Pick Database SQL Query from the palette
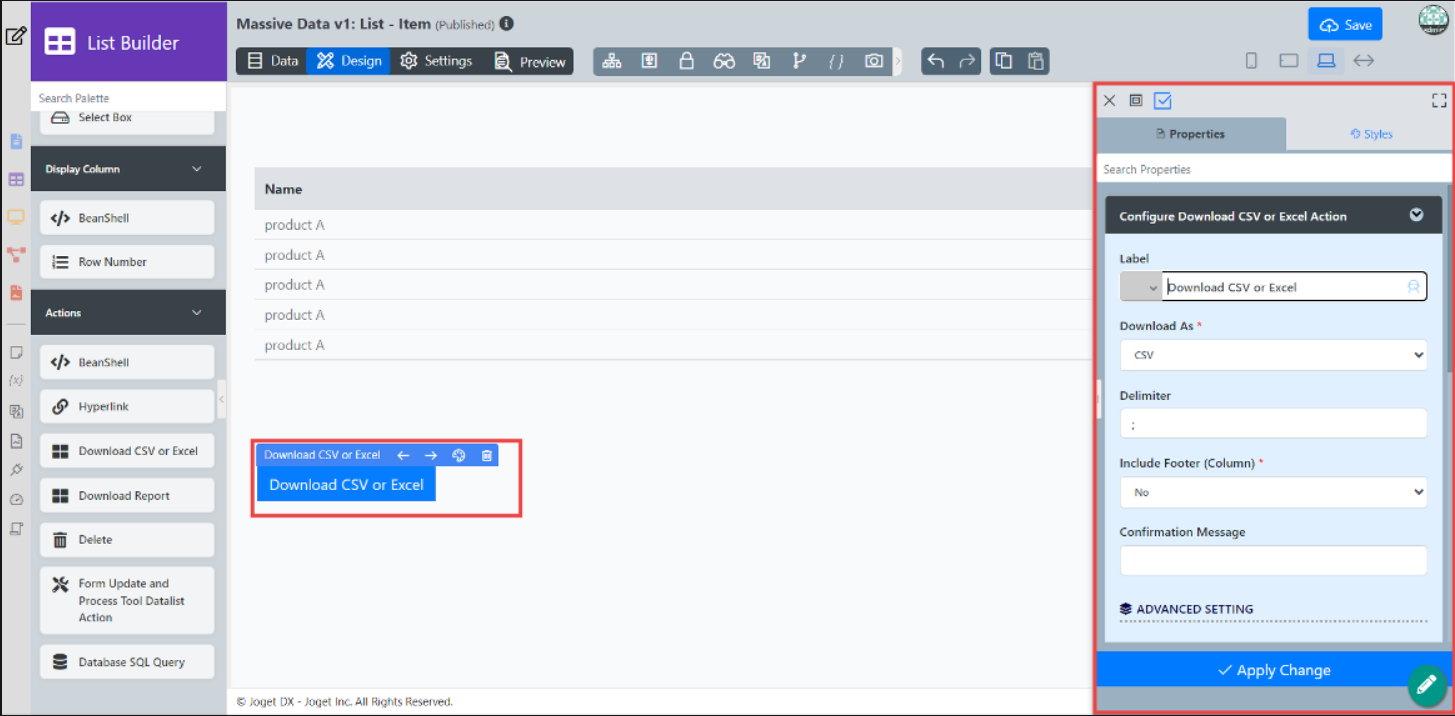 127,662
